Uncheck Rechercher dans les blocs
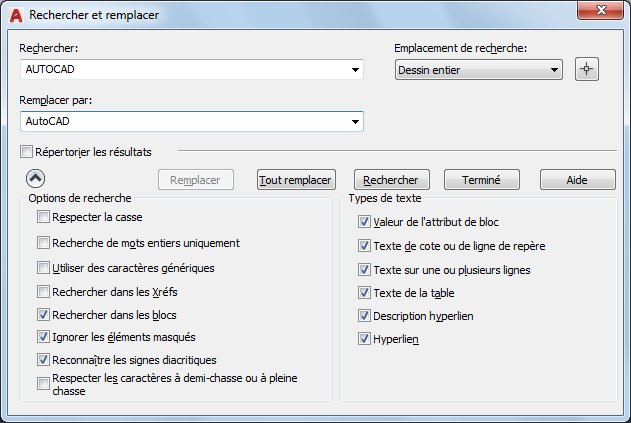This screenshot has width=631, height=423. tap(43, 315)
